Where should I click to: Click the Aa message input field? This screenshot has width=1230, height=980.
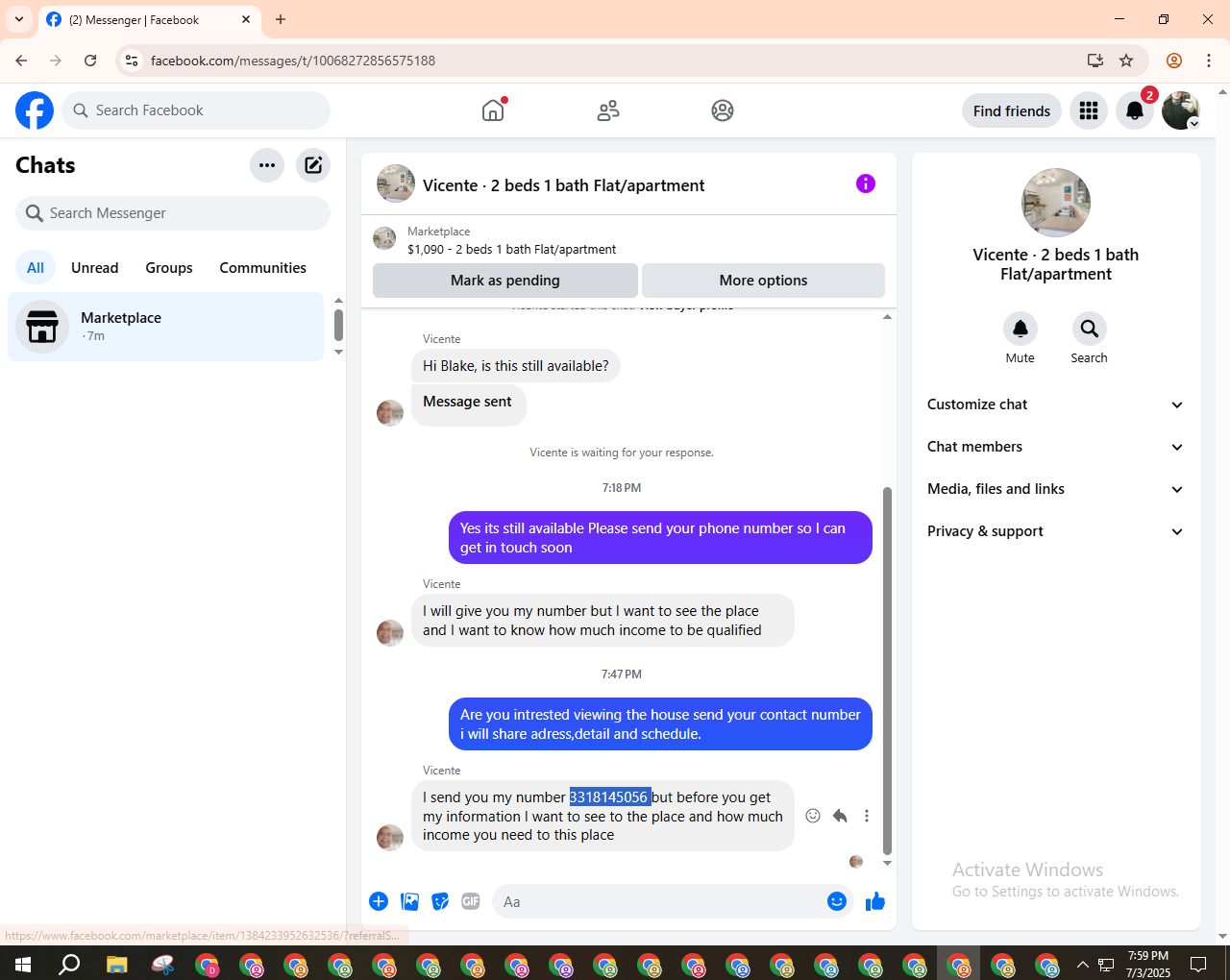658,901
